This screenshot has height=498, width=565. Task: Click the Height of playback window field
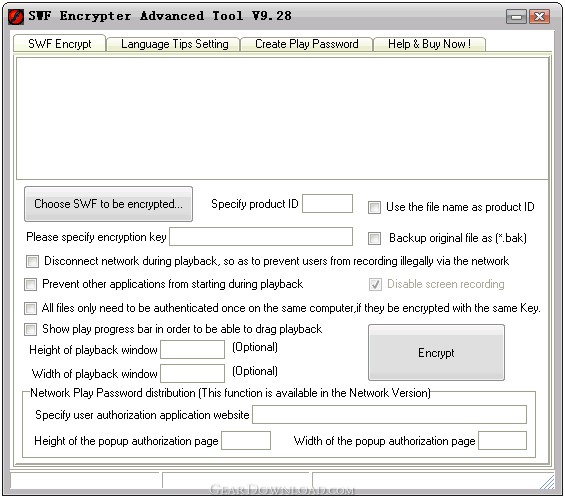tap(192, 350)
